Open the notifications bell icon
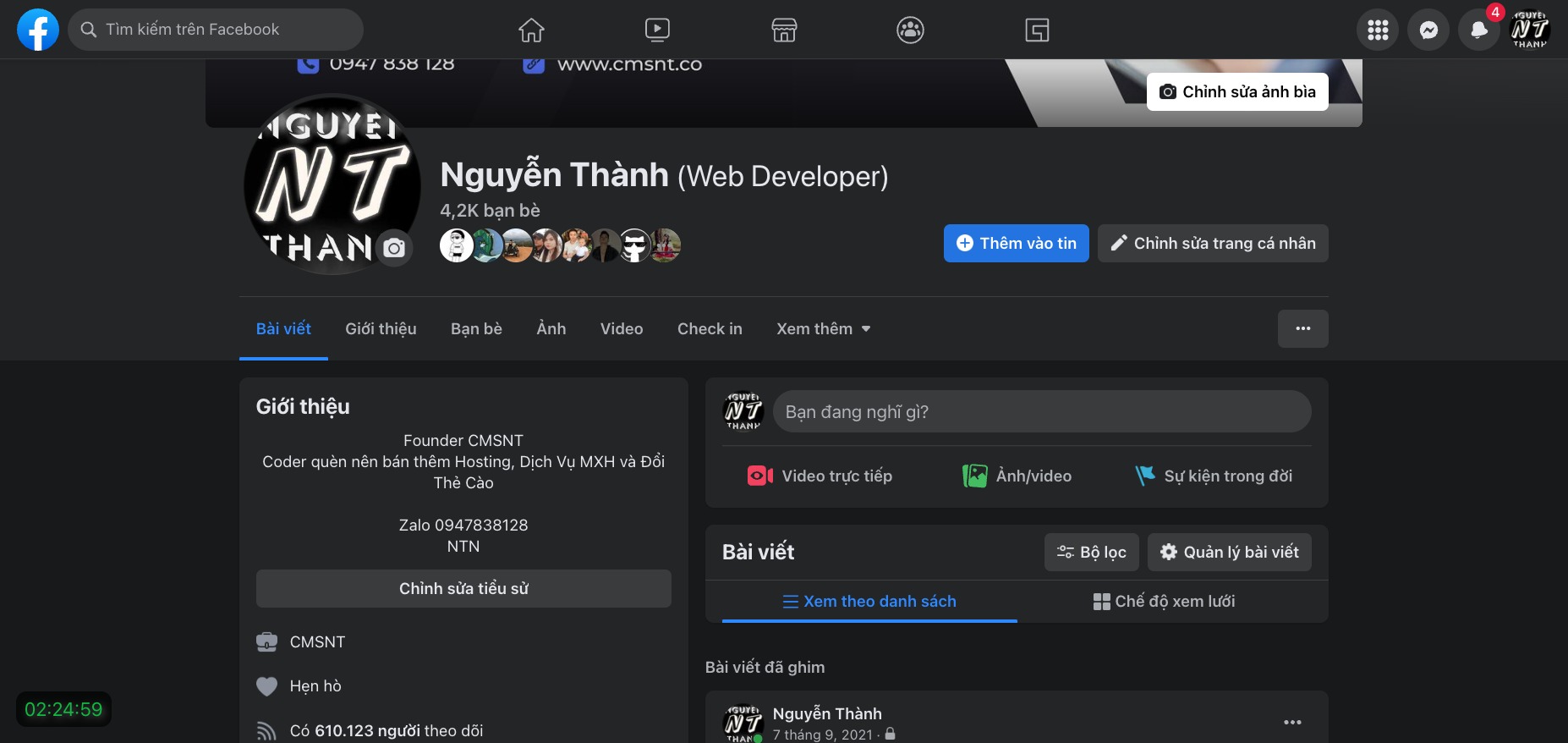This screenshot has width=1568, height=743. 1479,30
